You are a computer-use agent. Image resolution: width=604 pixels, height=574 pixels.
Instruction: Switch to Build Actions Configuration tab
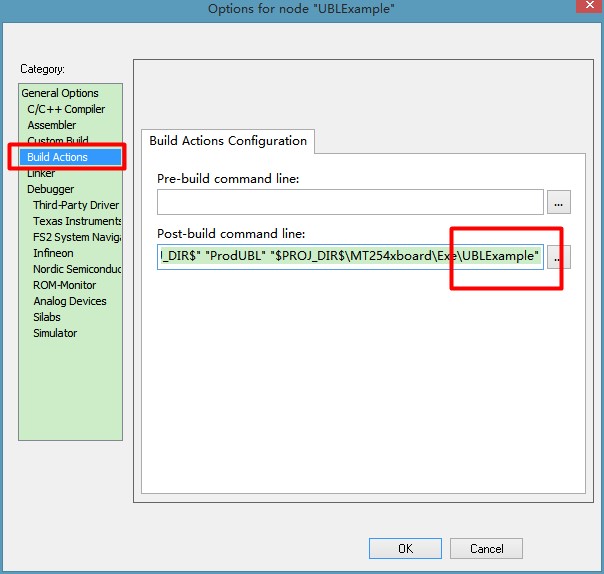[x=228, y=141]
